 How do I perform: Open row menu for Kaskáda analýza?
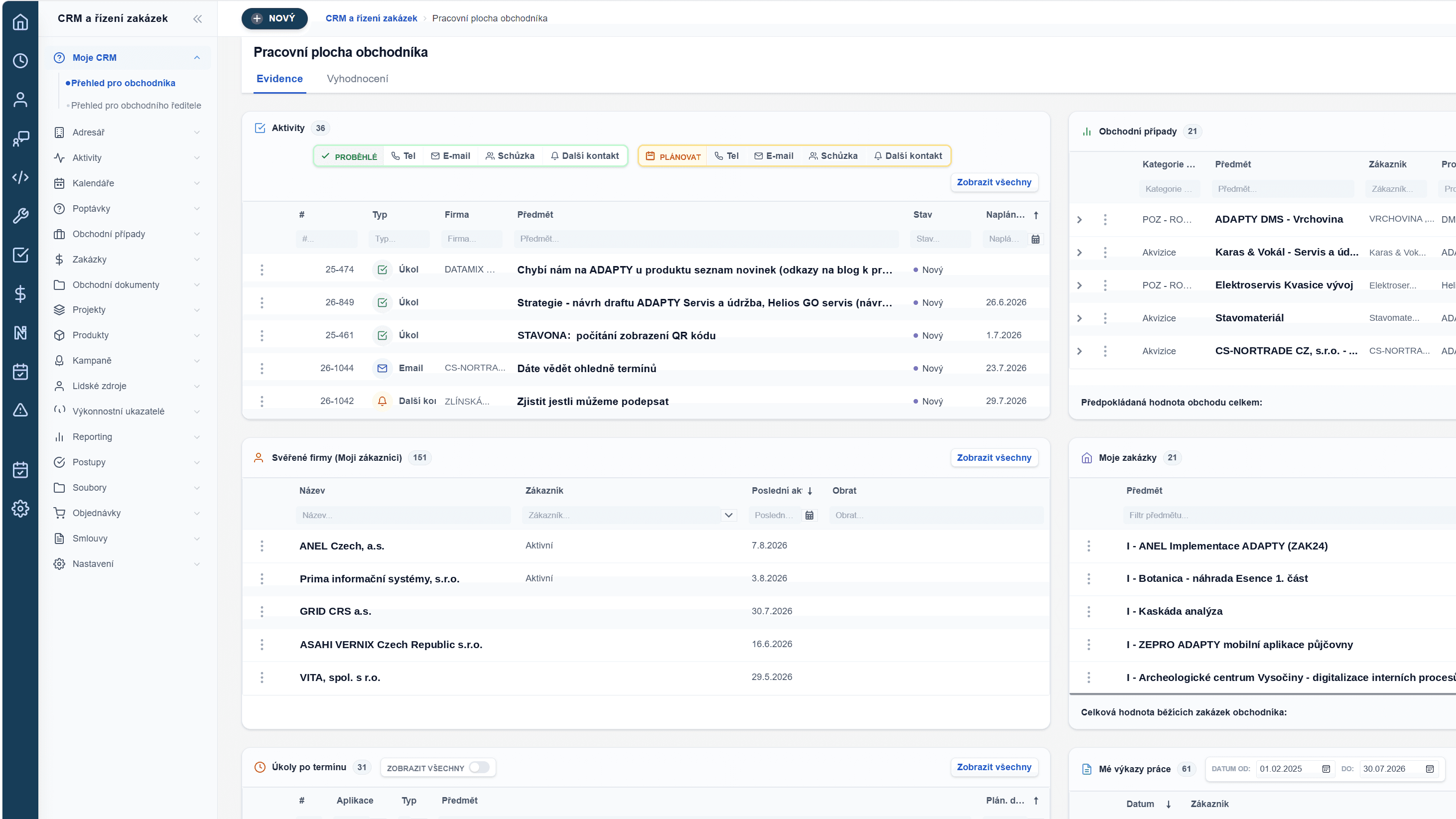coord(1088,612)
